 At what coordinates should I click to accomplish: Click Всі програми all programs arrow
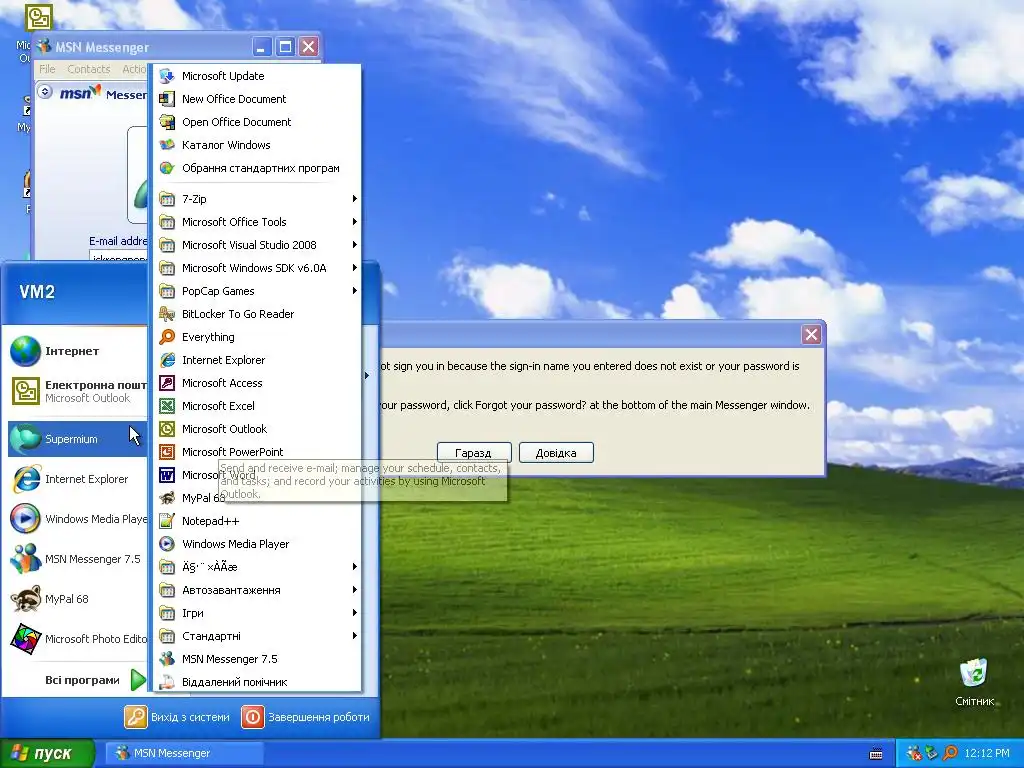point(138,680)
